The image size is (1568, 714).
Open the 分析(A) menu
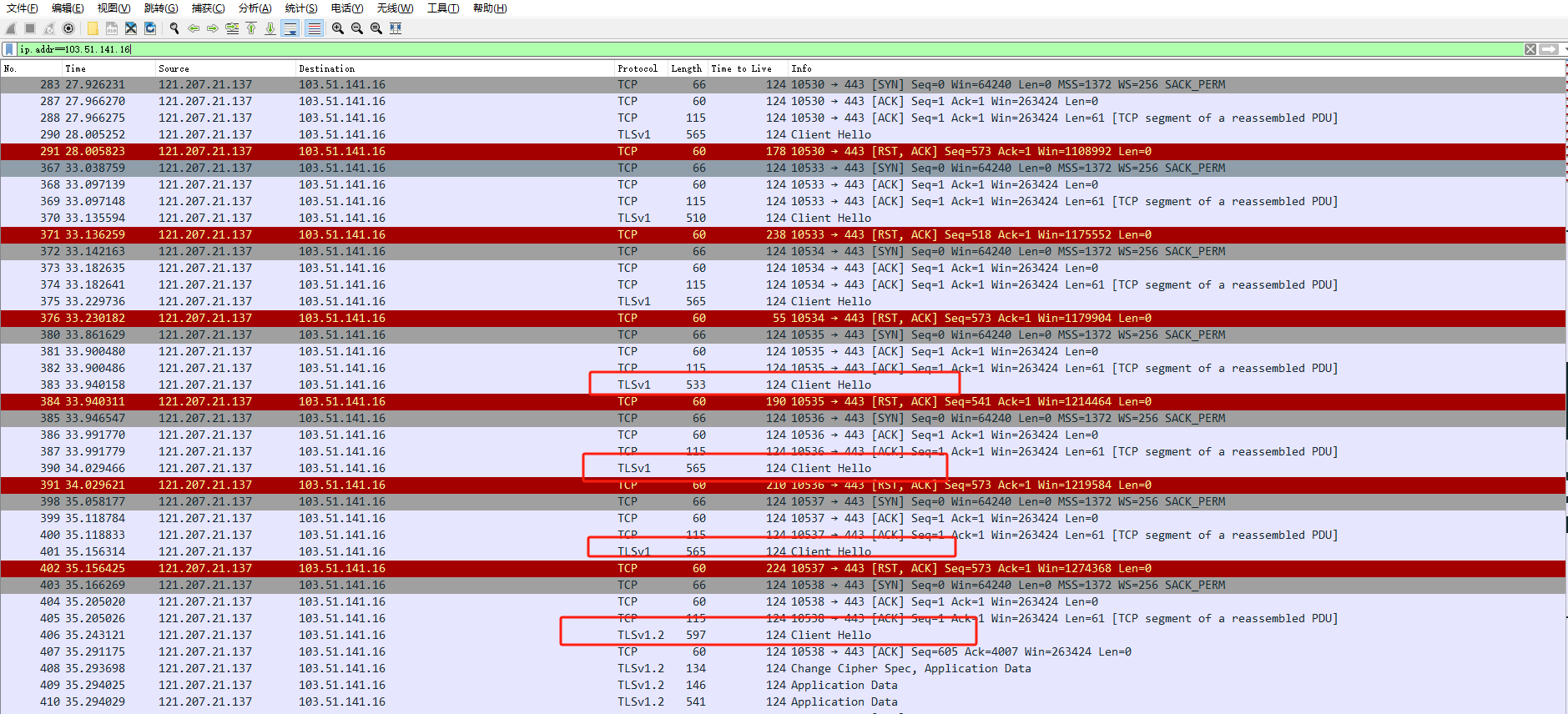[x=255, y=8]
